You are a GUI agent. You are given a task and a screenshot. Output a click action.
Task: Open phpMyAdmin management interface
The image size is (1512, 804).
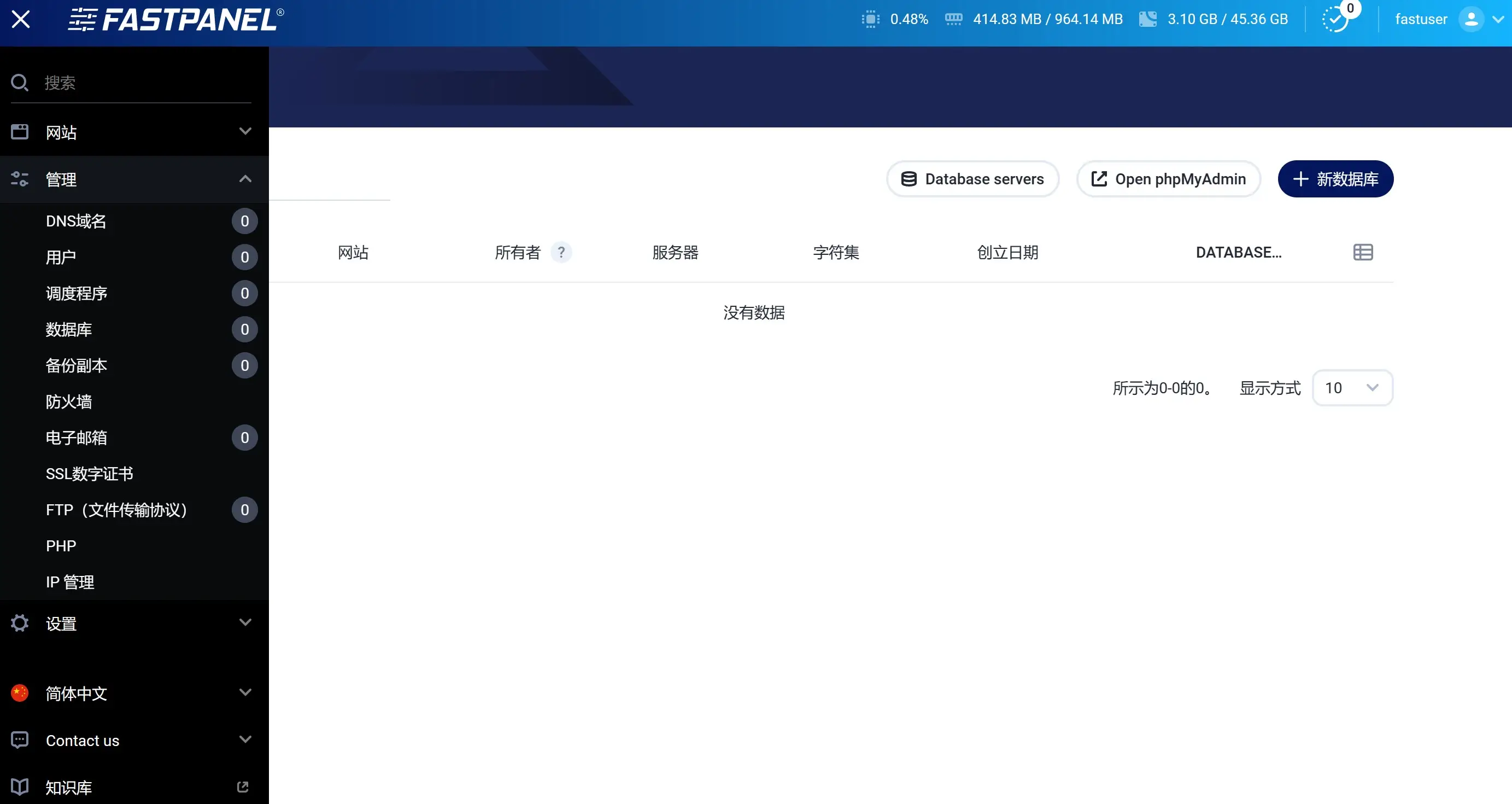[x=1168, y=179]
